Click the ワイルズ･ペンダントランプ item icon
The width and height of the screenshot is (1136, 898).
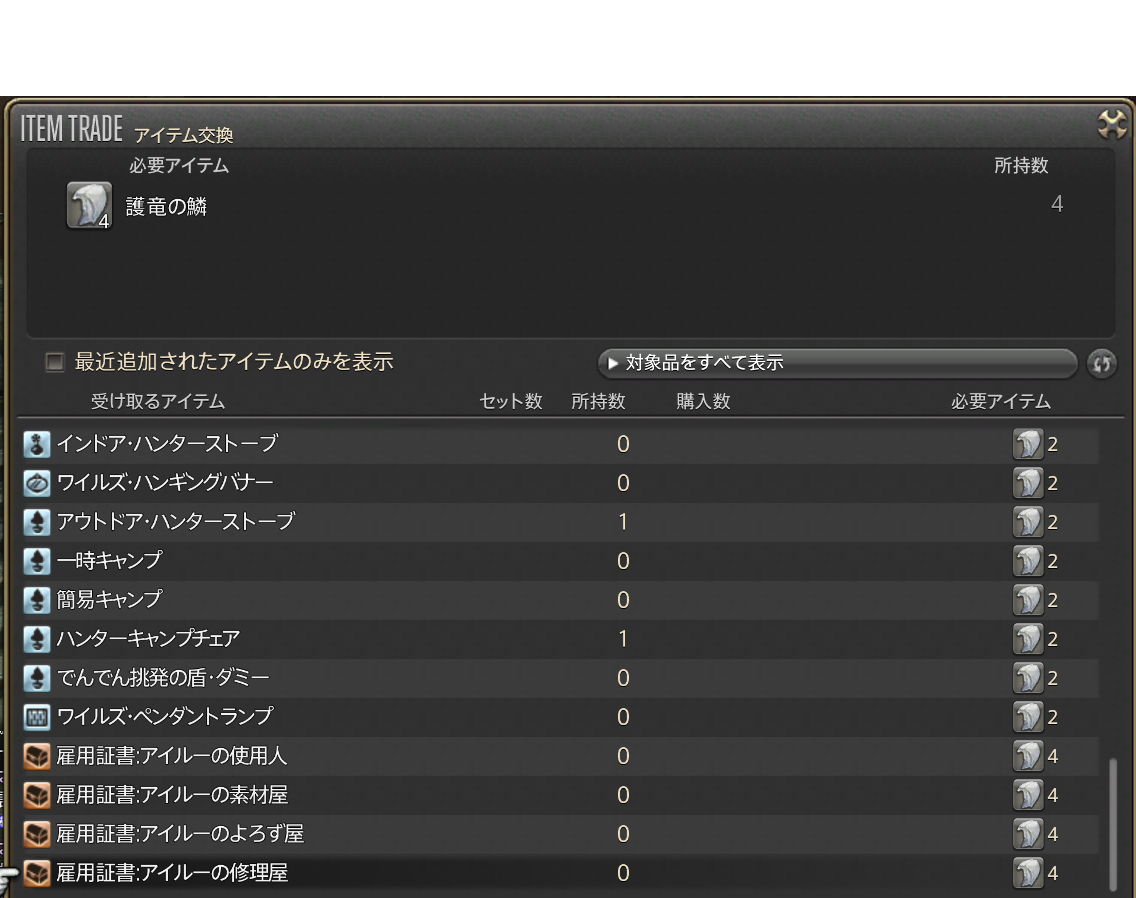pos(37,717)
